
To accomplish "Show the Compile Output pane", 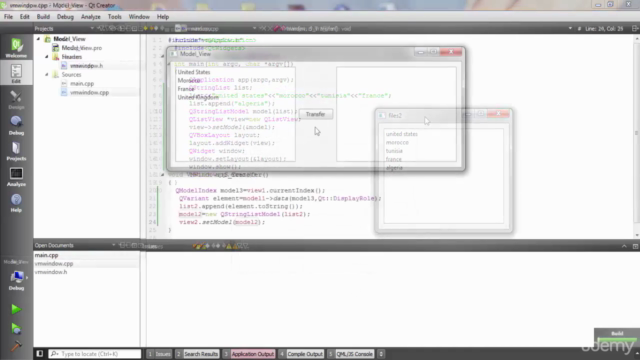I will (x=301, y=354).
